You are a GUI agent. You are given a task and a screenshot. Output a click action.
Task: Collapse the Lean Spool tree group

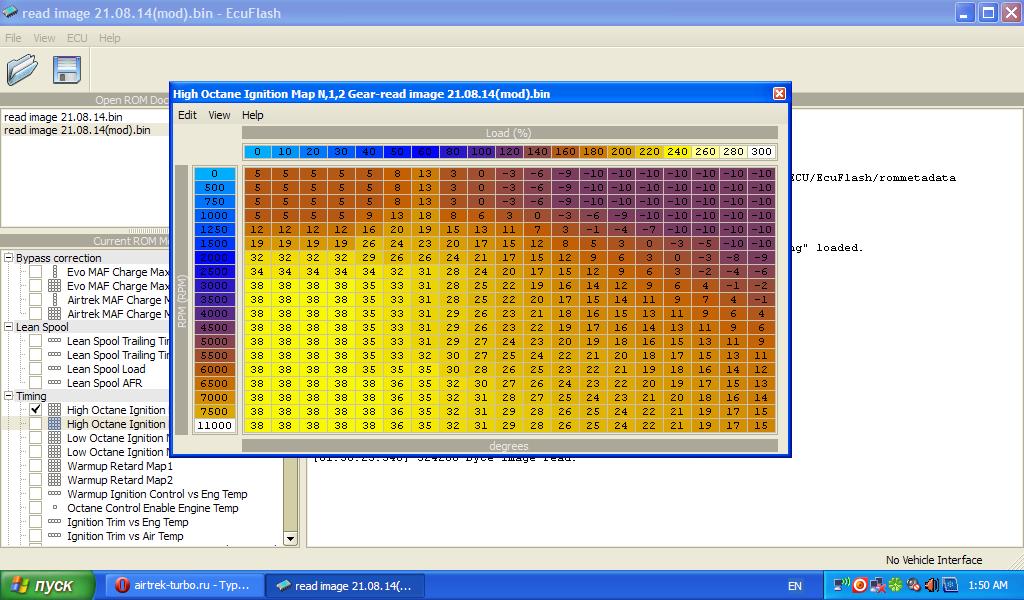(x=8, y=327)
